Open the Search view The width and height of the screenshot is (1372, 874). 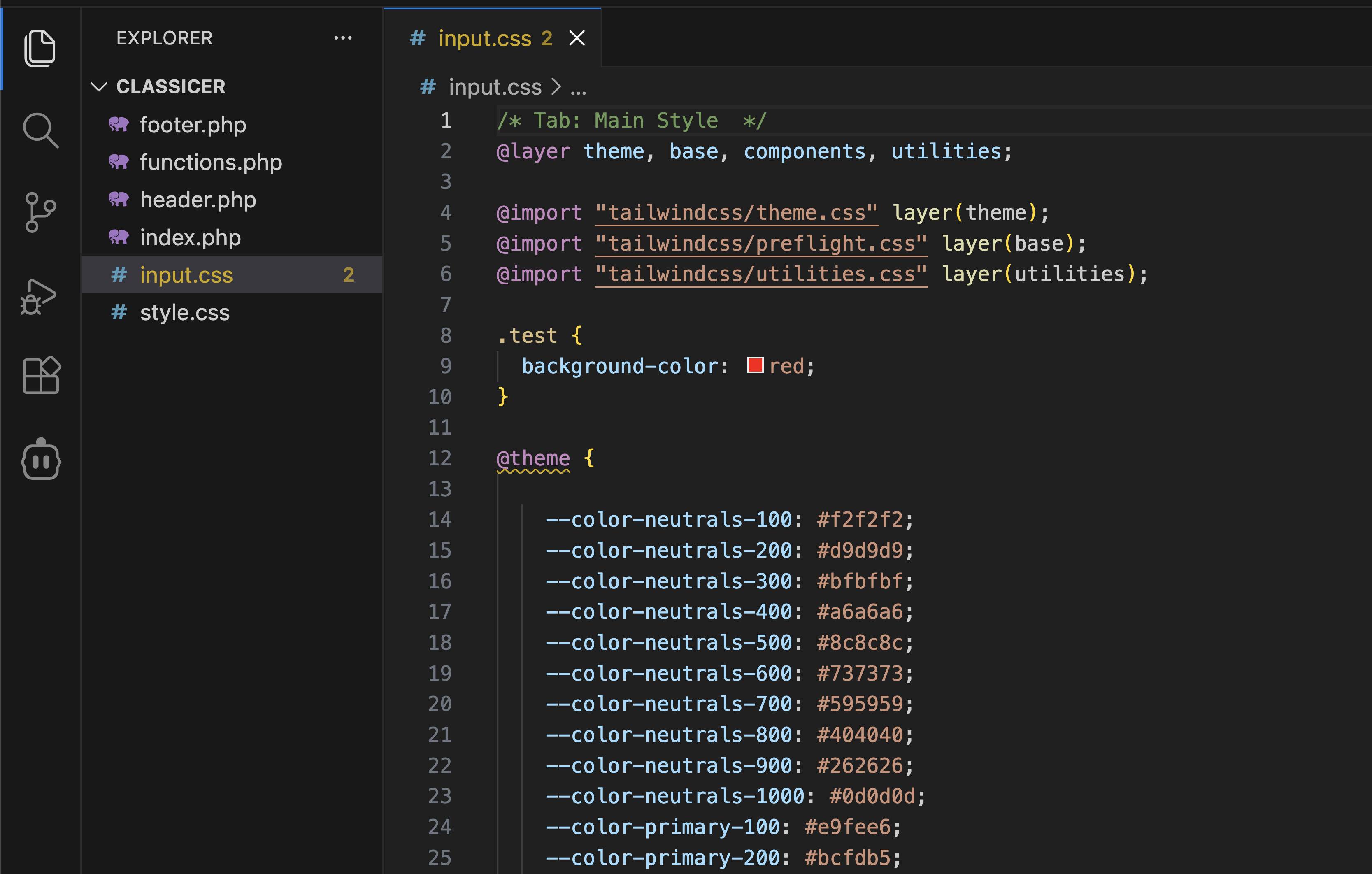click(40, 130)
